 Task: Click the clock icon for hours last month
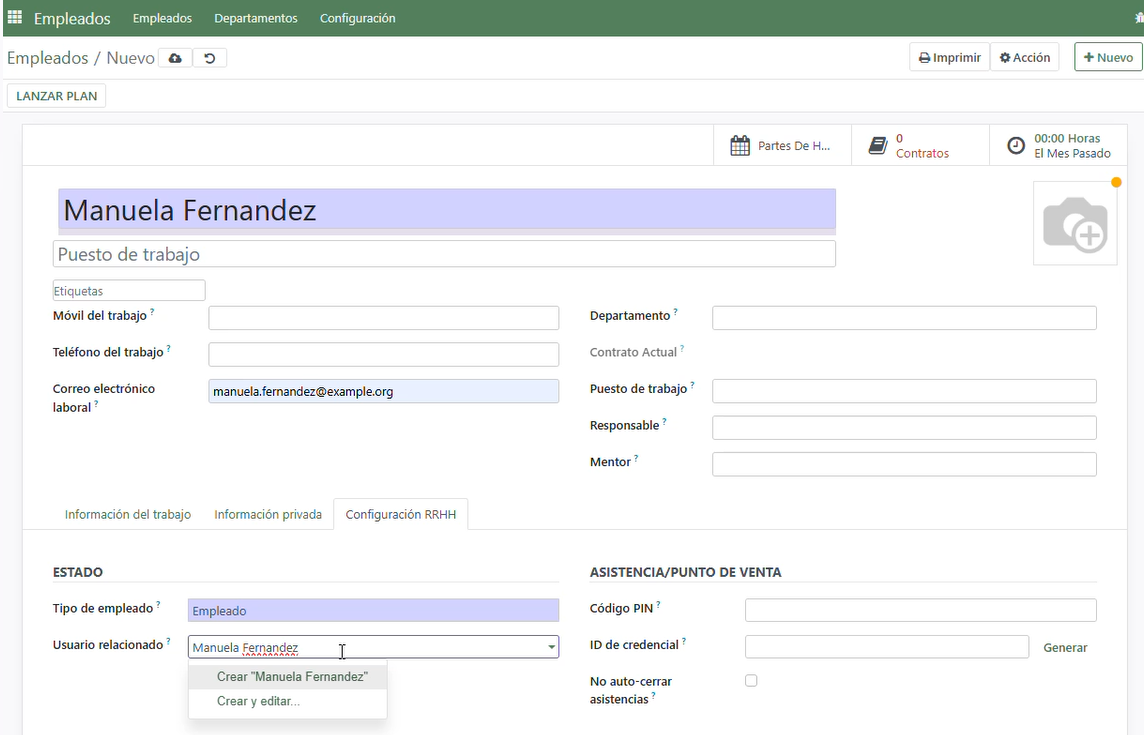click(1016, 146)
